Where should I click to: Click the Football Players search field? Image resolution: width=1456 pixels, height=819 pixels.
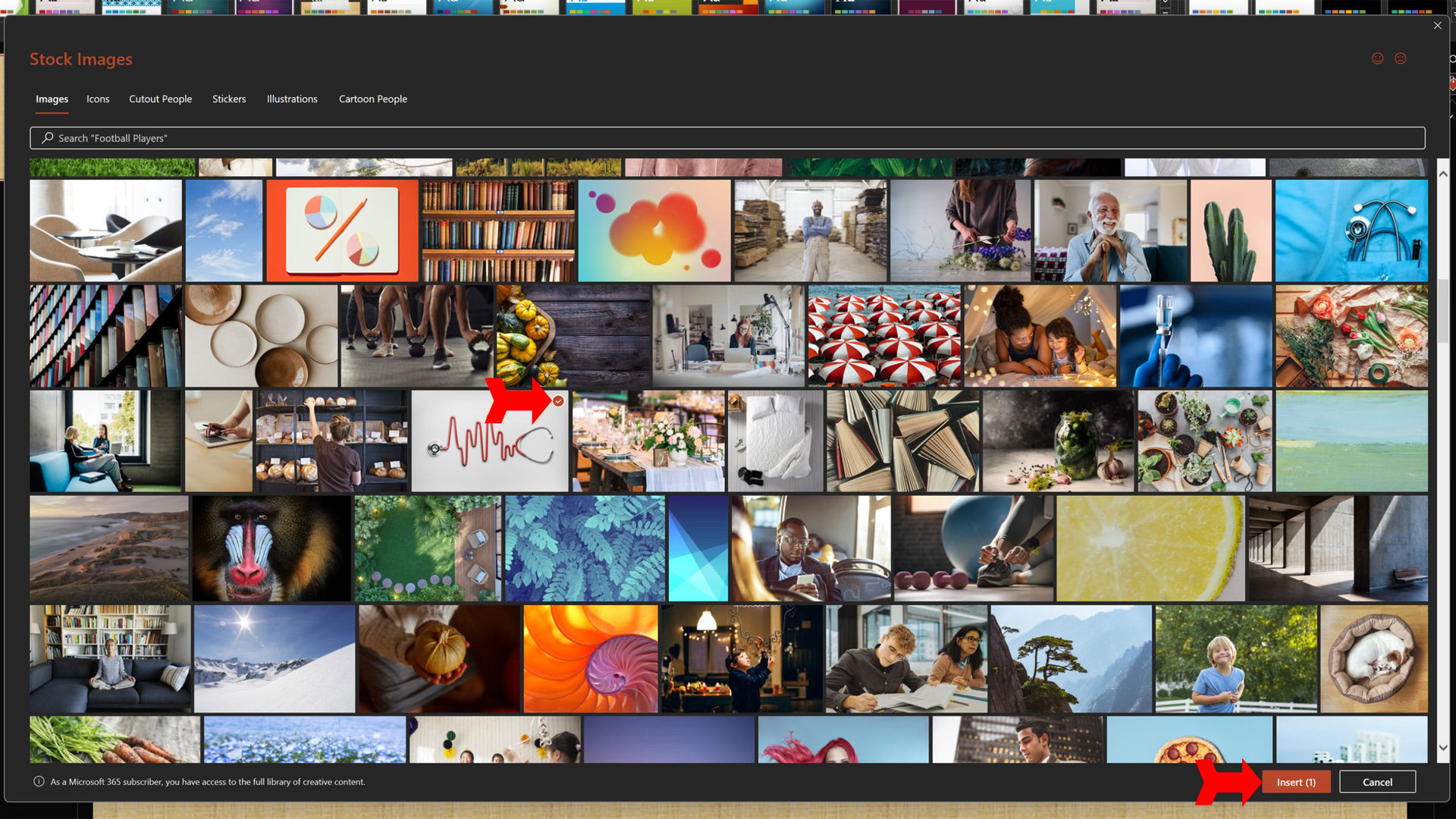point(728,138)
